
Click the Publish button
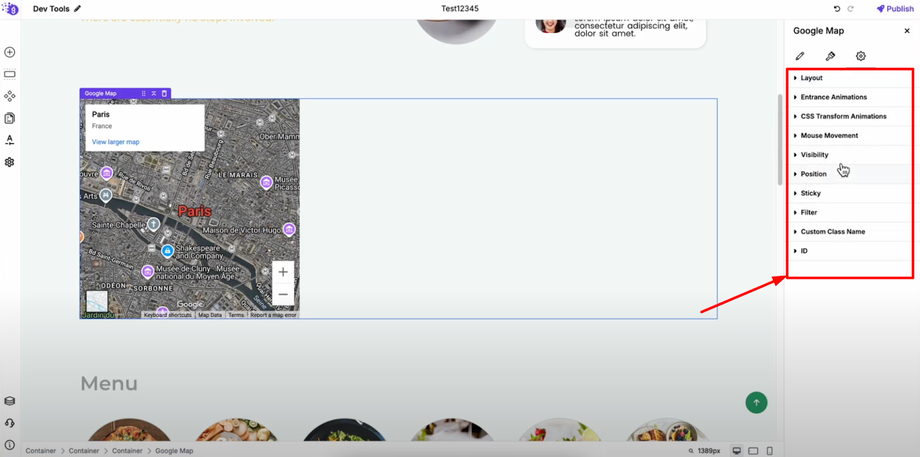coord(895,9)
